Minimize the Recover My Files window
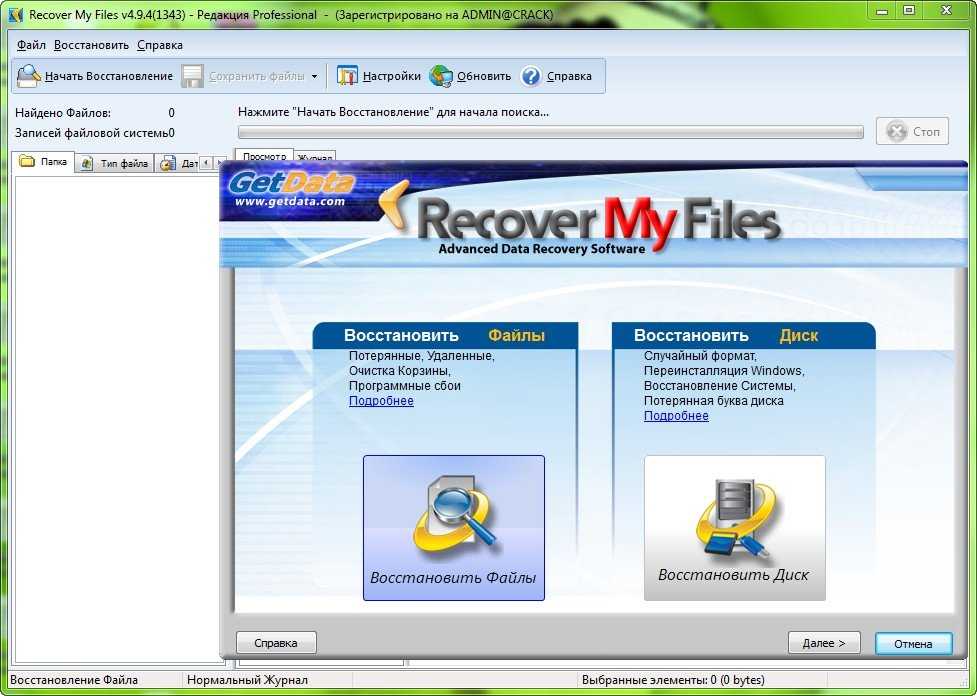This screenshot has height=696, width=977. click(882, 10)
